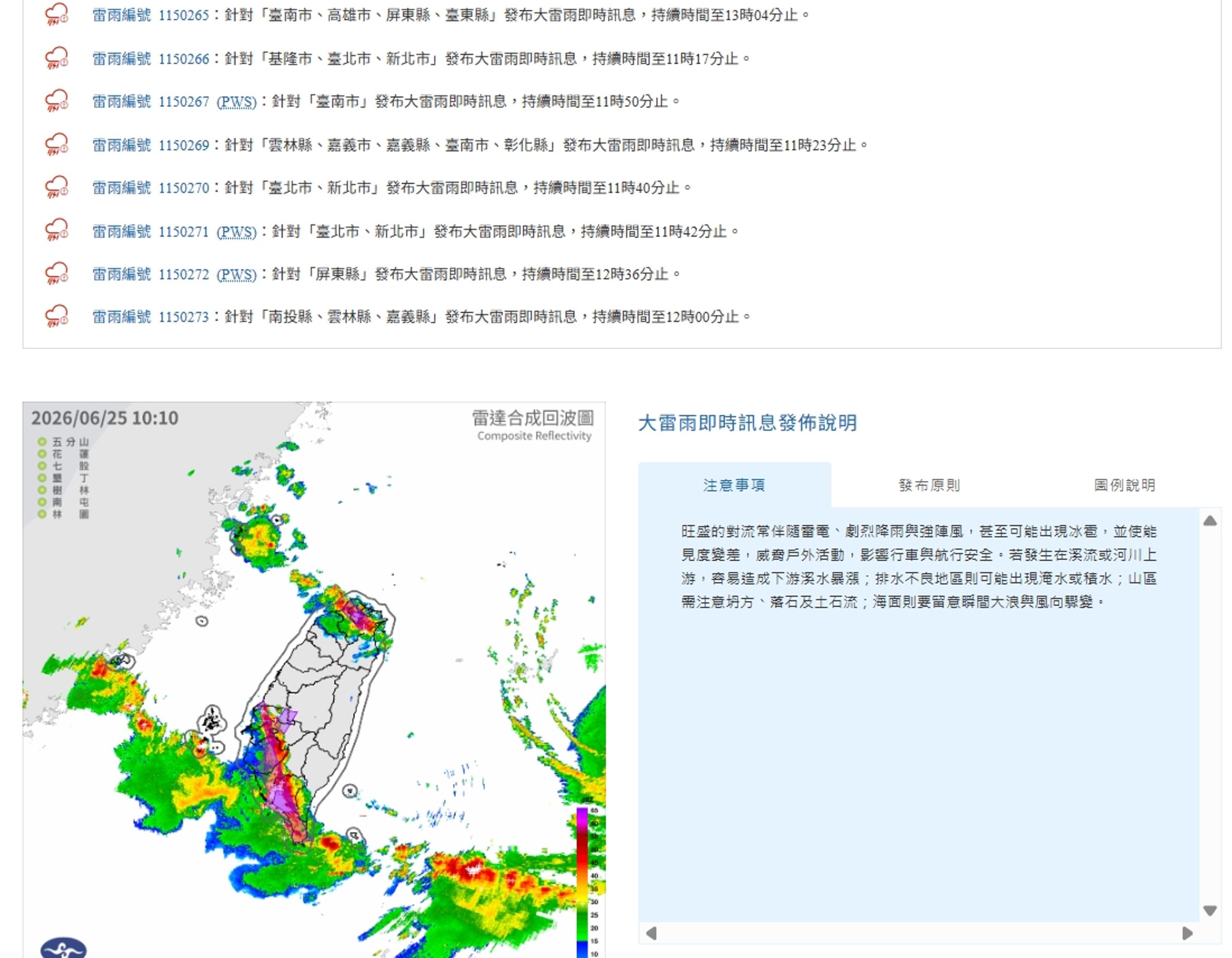The width and height of the screenshot is (1232, 958).
Task: Click the 樹林 radar station legend dot
Action: tap(42, 490)
